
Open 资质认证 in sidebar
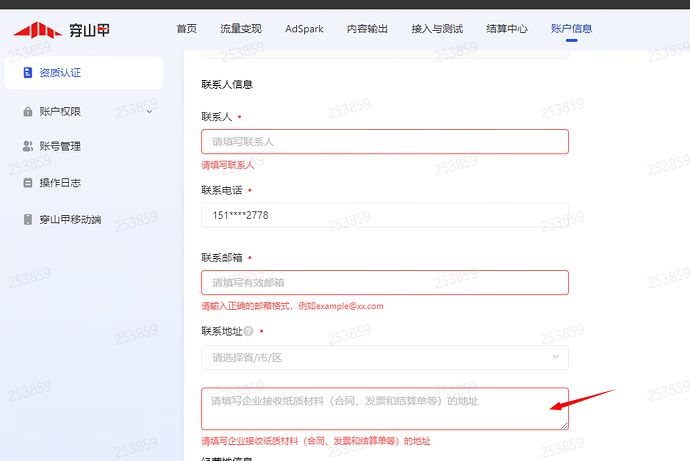pos(84,73)
